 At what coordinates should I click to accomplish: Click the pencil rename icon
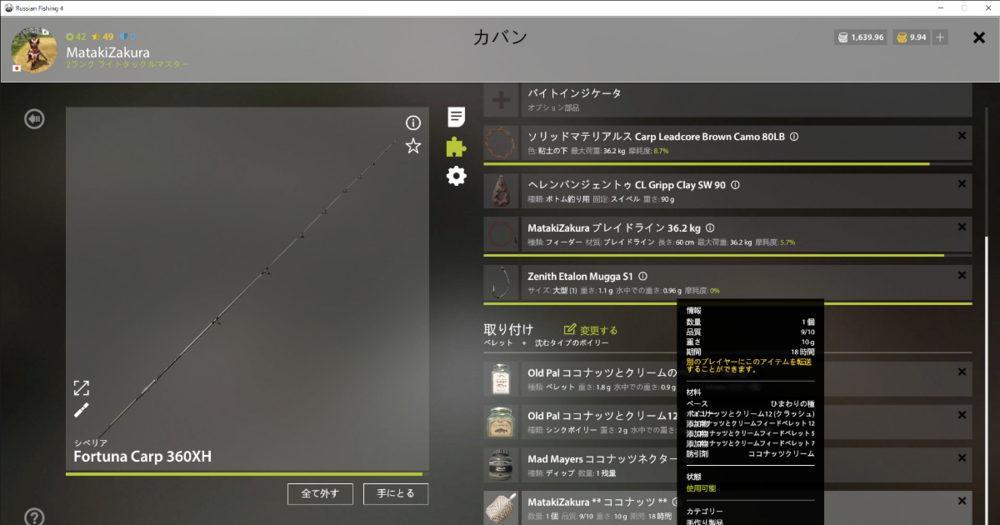(82, 410)
